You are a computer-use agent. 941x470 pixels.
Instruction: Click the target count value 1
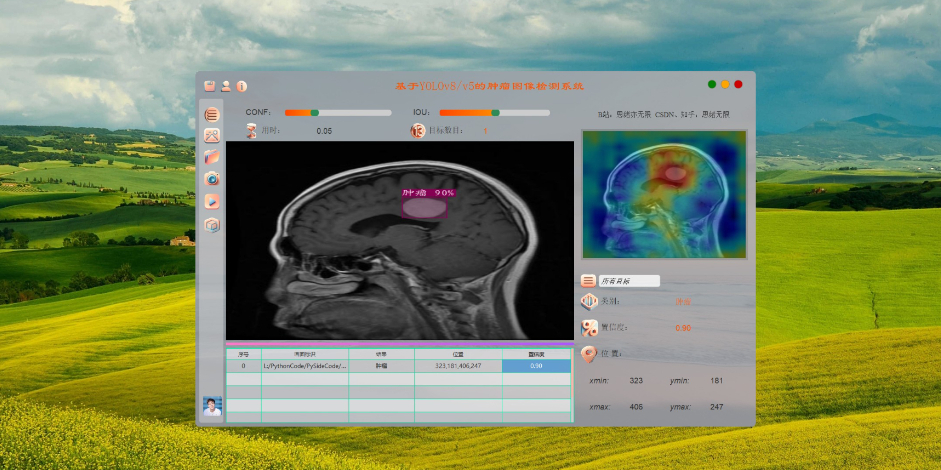coord(485,131)
